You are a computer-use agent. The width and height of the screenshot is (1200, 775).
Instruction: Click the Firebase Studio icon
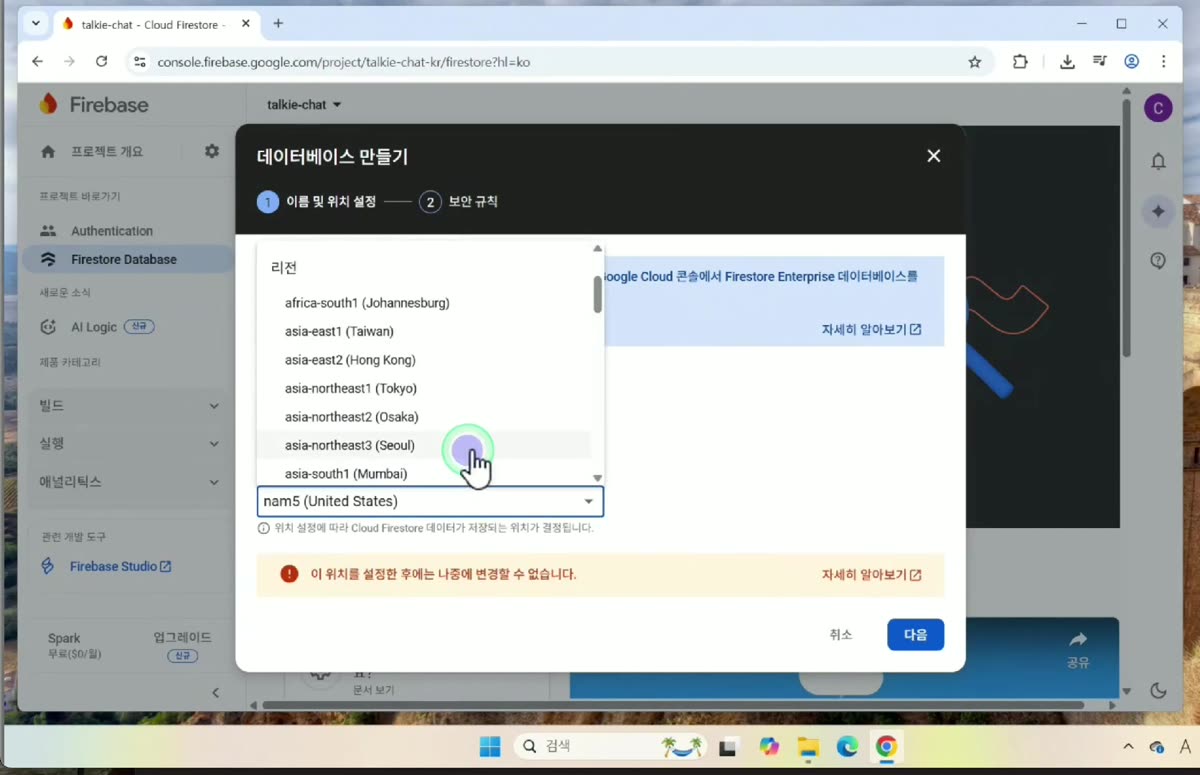point(48,566)
